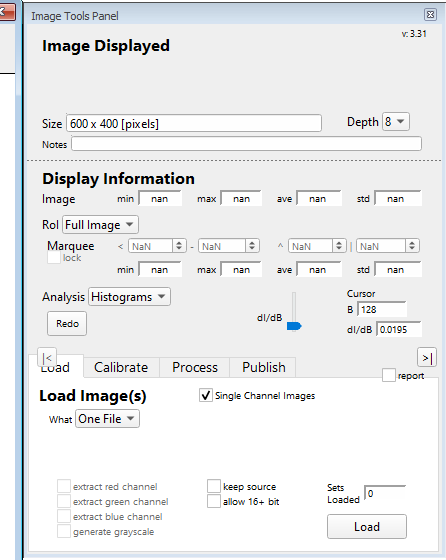Click the Redo button
446x560 pixels.
click(x=67, y=324)
